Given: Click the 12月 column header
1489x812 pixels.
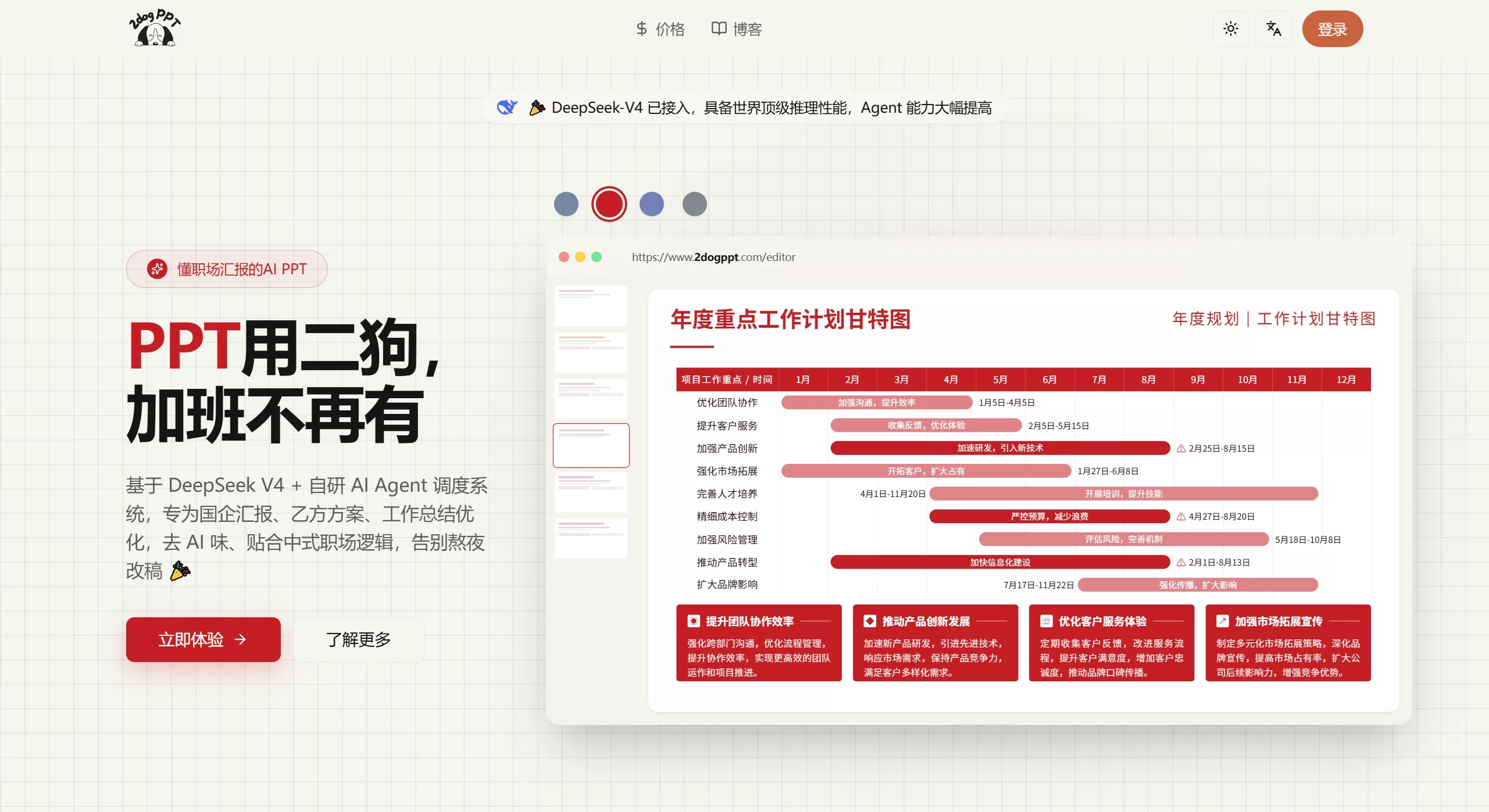Looking at the screenshot, I should click(x=1346, y=380).
